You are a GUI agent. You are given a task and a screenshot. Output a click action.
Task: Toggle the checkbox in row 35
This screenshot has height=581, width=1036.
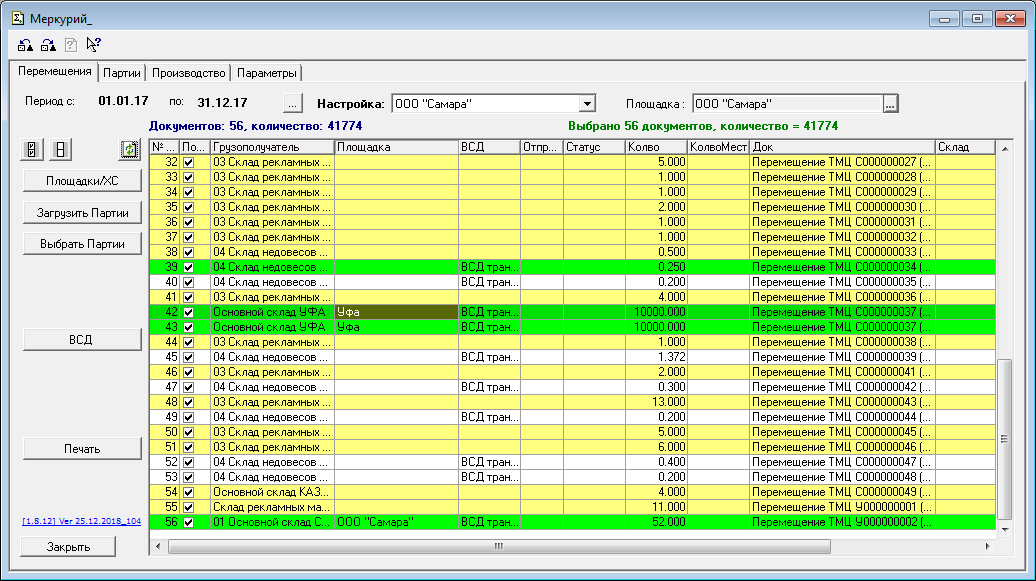188,207
